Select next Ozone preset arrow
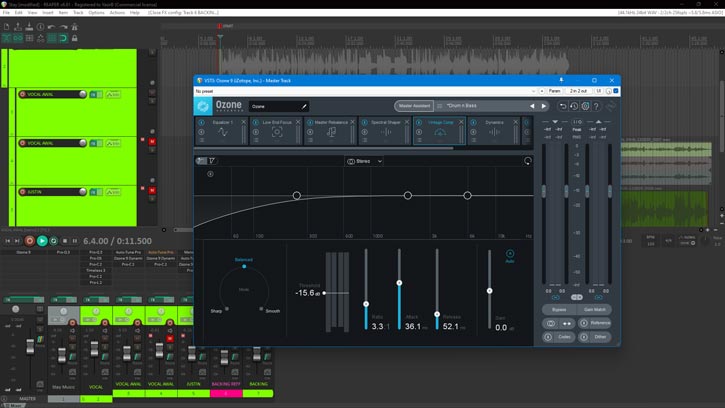The height and width of the screenshot is (408, 725). click(x=544, y=106)
